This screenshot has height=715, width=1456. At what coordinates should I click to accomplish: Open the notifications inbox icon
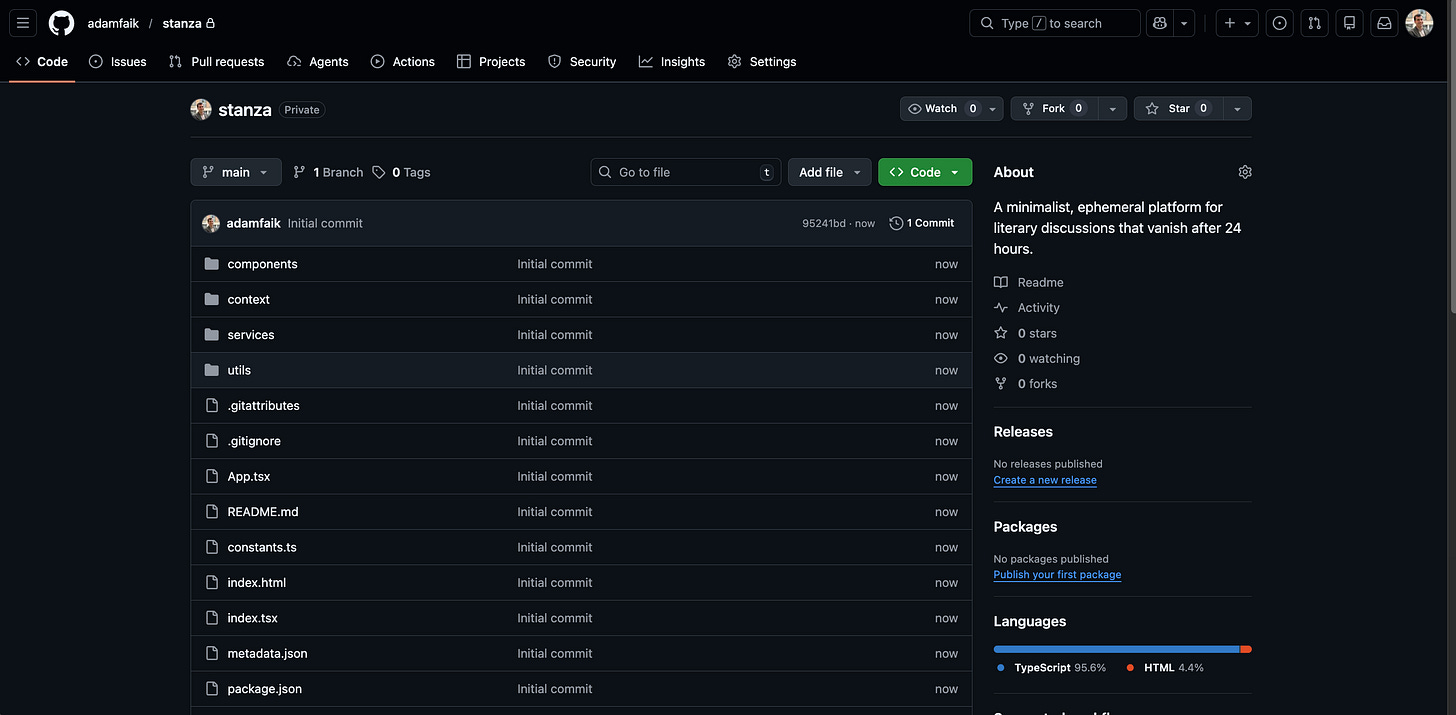point(1383,22)
